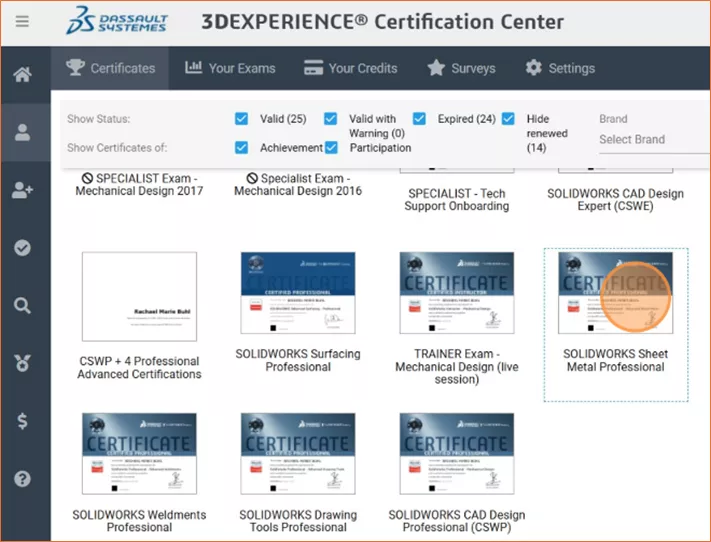This screenshot has height=542, width=711.
Task: Open SOLIDWORKS CAD Design Professional (CSWP) thumbnail
Action: tap(457, 454)
